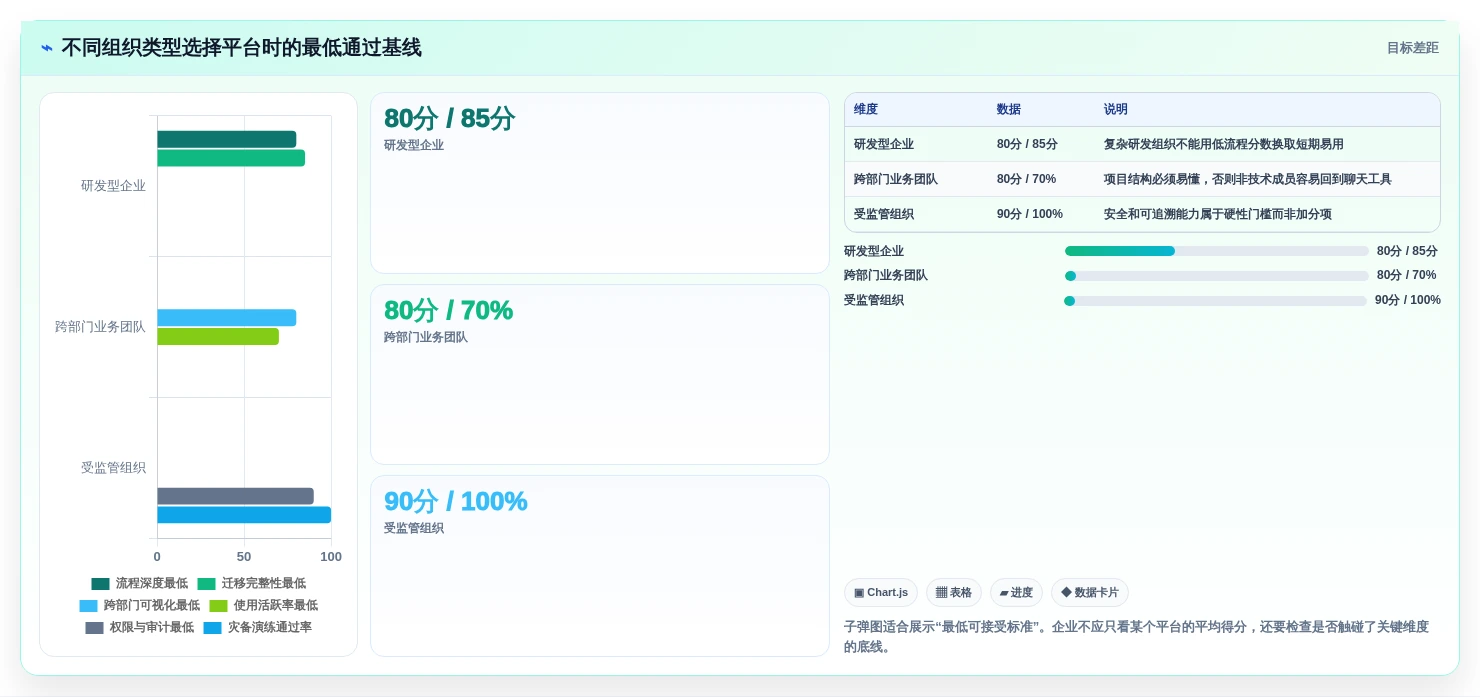
Task: Toggle 权限与审计最低 legend swatch
Action: point(94,628)
